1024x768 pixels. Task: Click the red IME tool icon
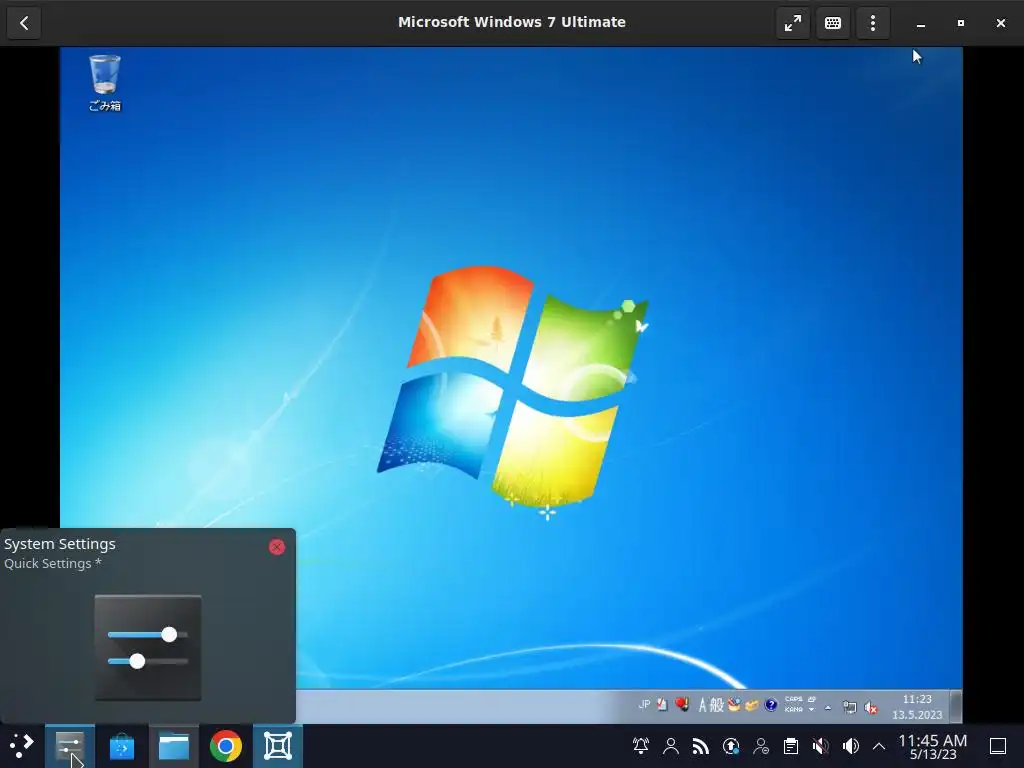pos(682,705)
